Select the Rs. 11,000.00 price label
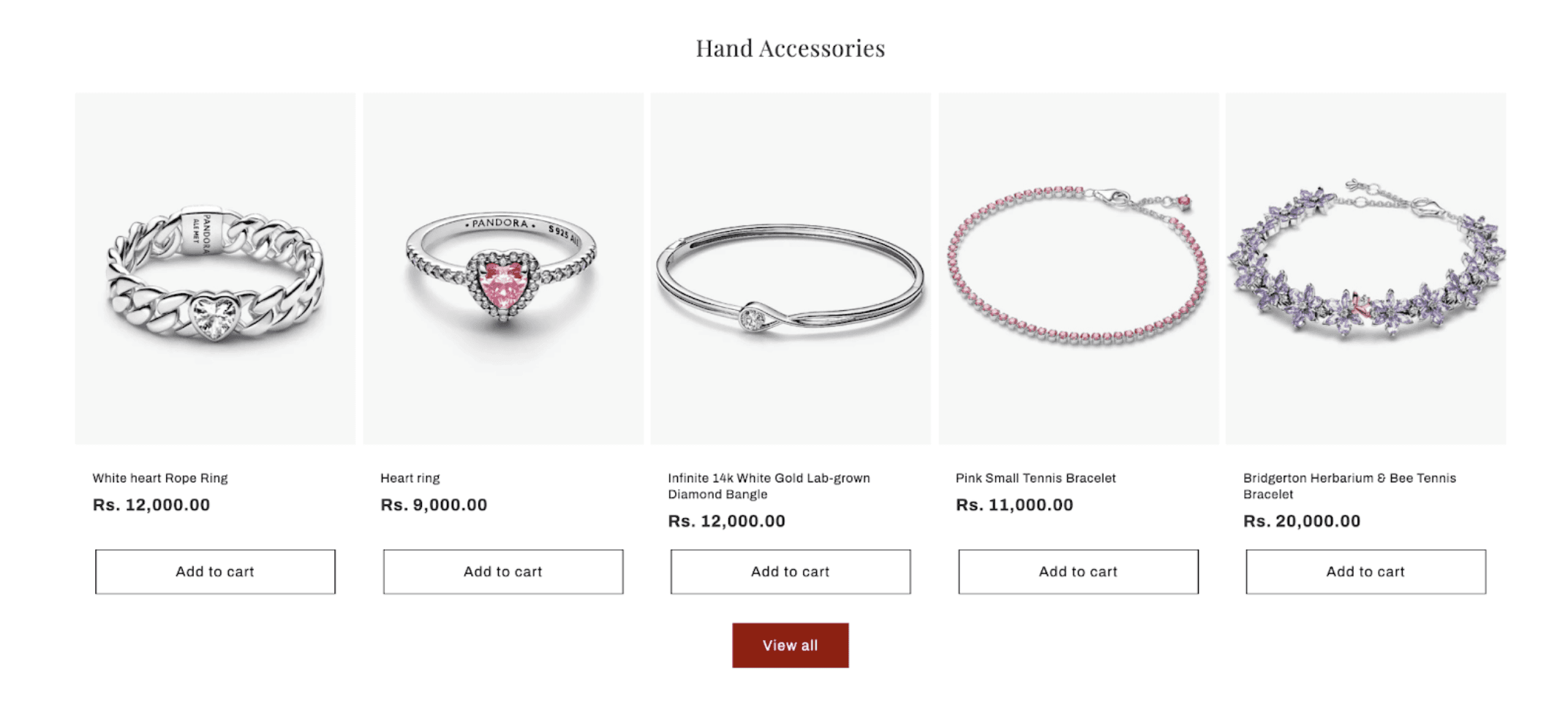 (x=1014, y=505)
